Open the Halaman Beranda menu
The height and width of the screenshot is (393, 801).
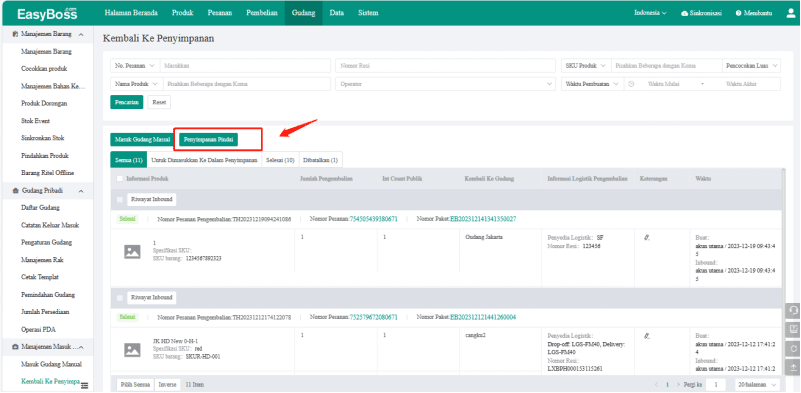(x=131, y=13)
